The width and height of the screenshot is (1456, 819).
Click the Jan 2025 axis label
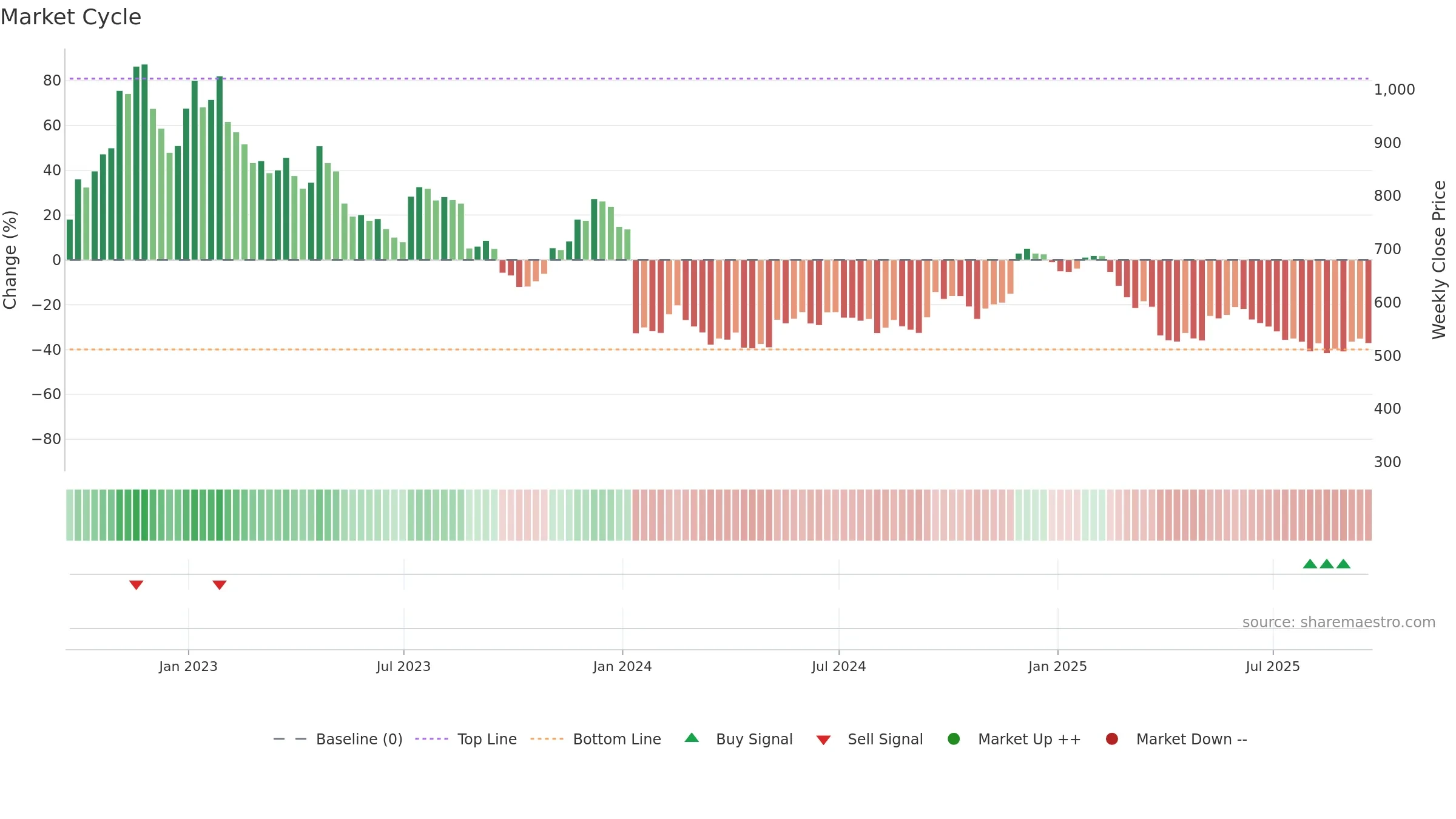click(x=1057, y=666)
